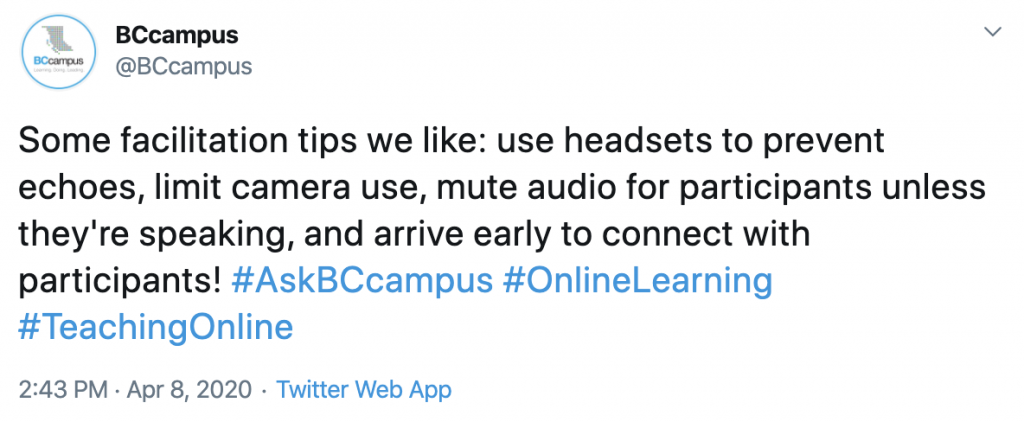
Task: Click the separator dot before Twitter Web App
Action: click(263, 389)
